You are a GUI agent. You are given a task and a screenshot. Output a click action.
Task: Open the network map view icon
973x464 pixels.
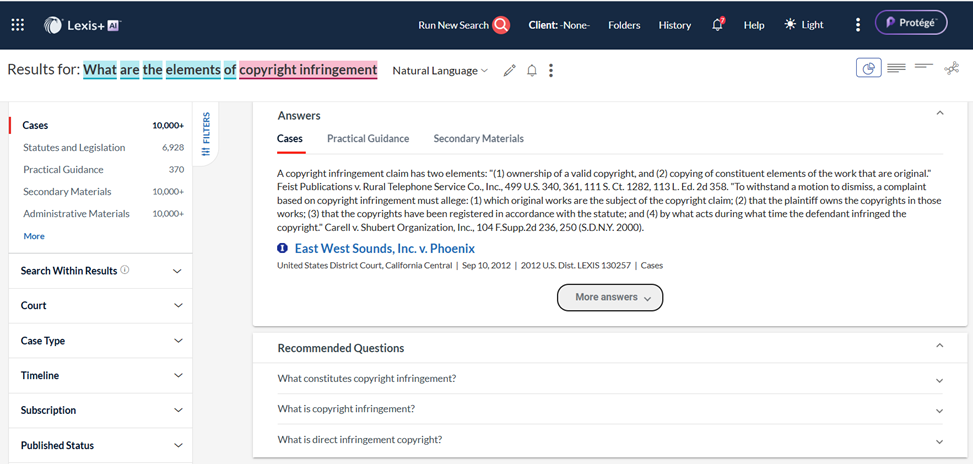point(951,68)
